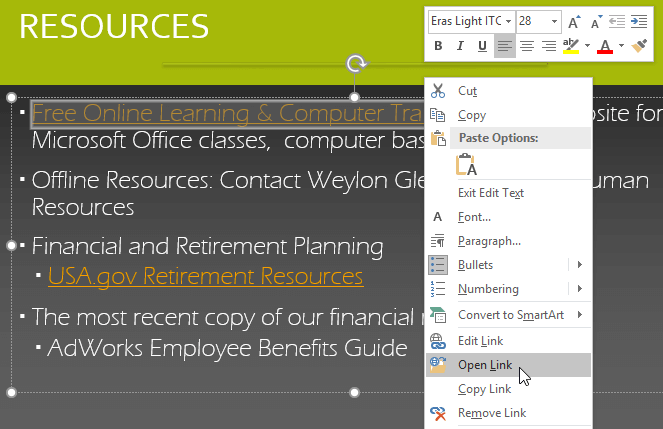Center align the text
The height and width of the screenshot is (429, 663).
[x=527, y=46]
